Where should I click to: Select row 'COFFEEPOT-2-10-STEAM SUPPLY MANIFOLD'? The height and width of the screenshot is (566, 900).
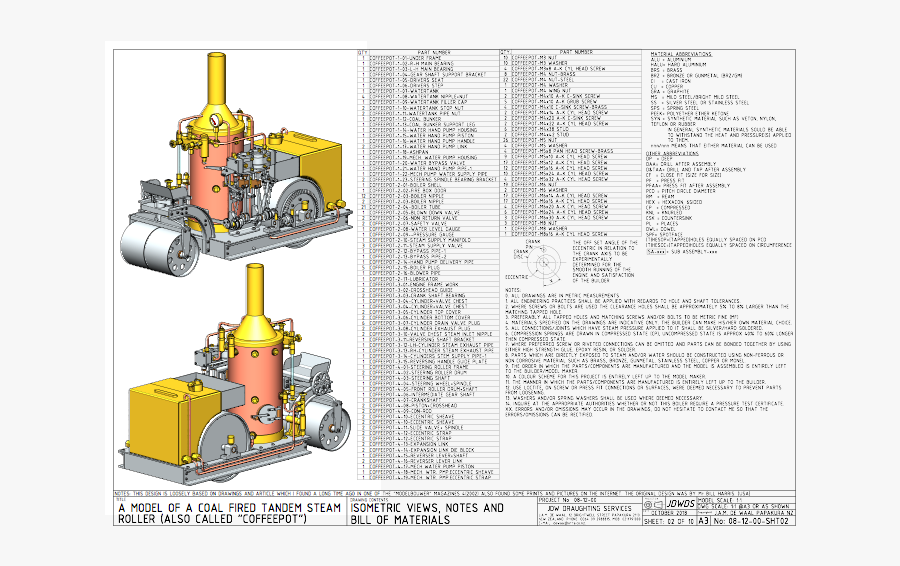point(428,240)
